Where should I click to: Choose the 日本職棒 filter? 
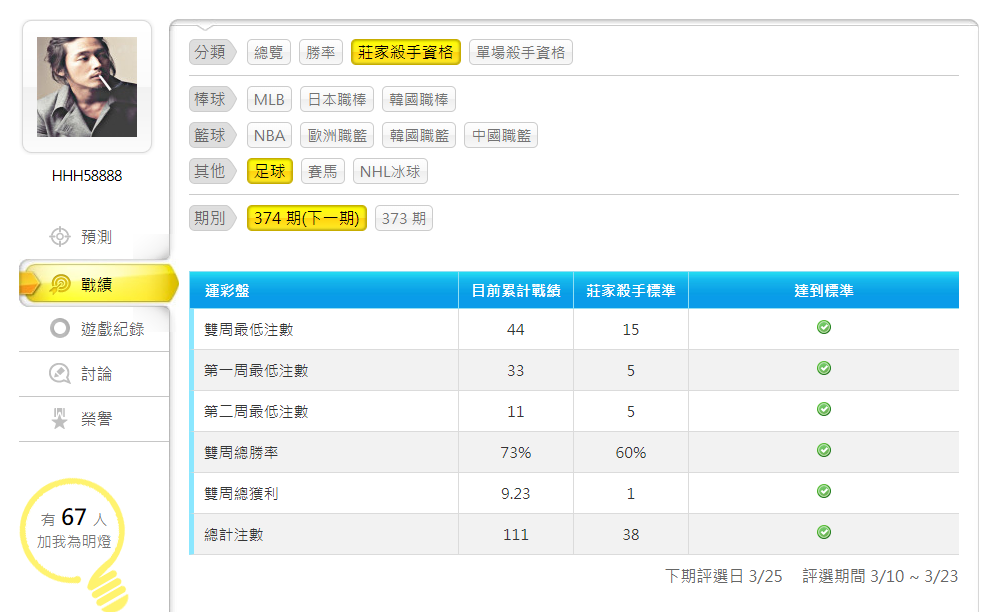coord(337,100)
